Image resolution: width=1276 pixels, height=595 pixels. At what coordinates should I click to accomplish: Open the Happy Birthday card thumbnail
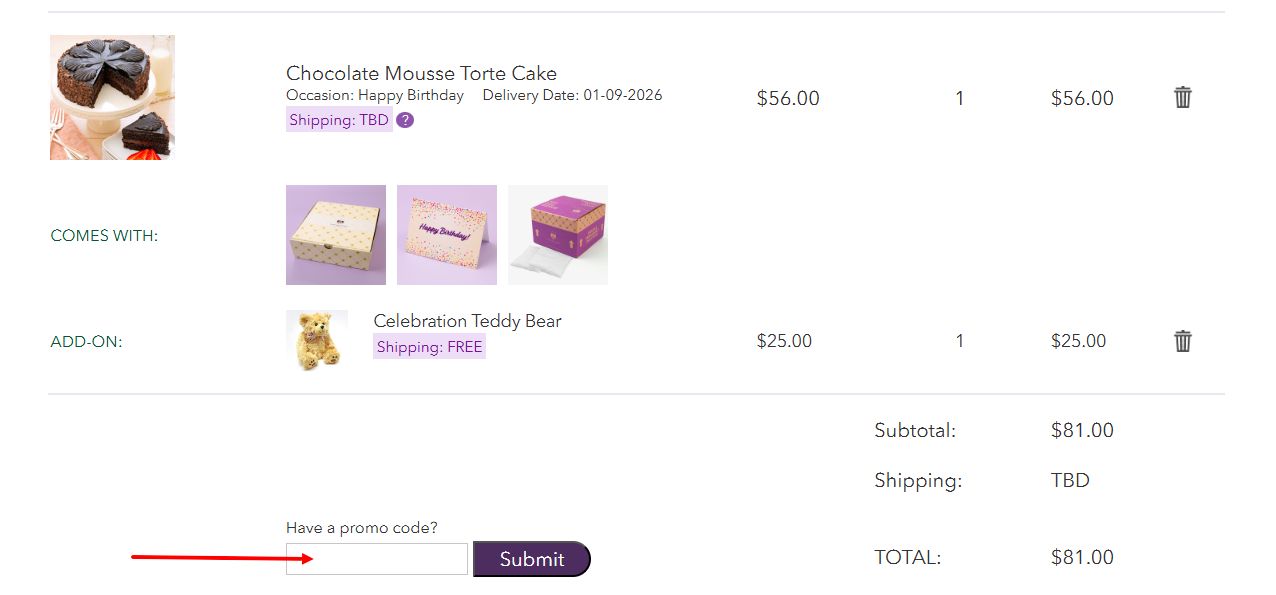pyautogui.click(x=446, y=234)
